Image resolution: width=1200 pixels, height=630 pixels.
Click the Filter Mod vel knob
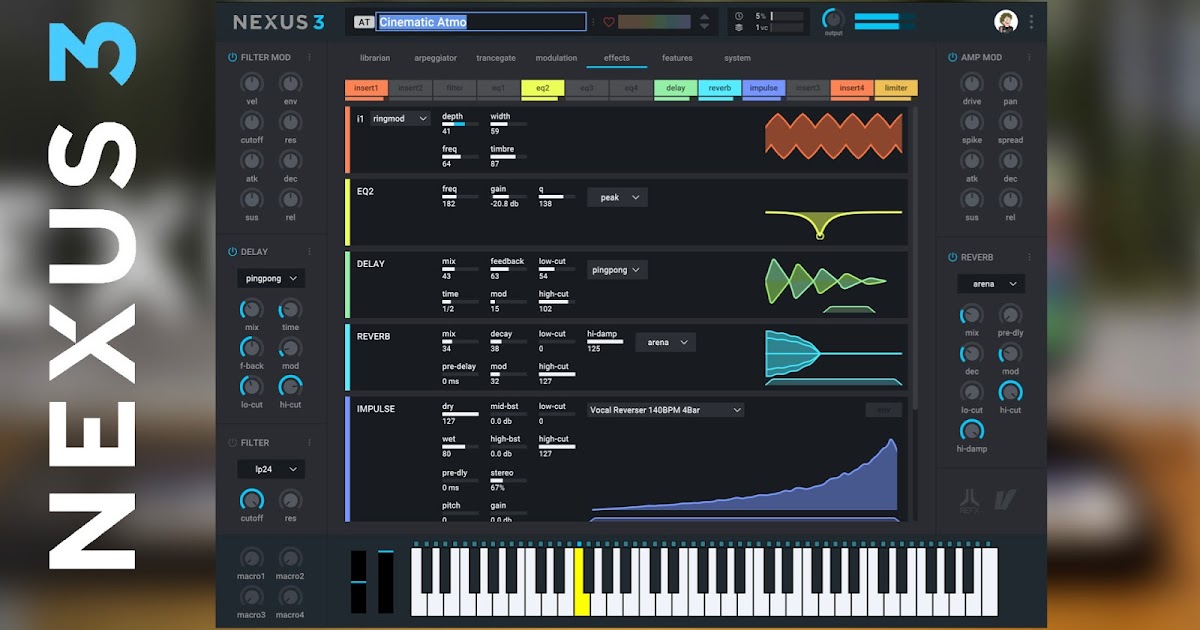point(252,84)
